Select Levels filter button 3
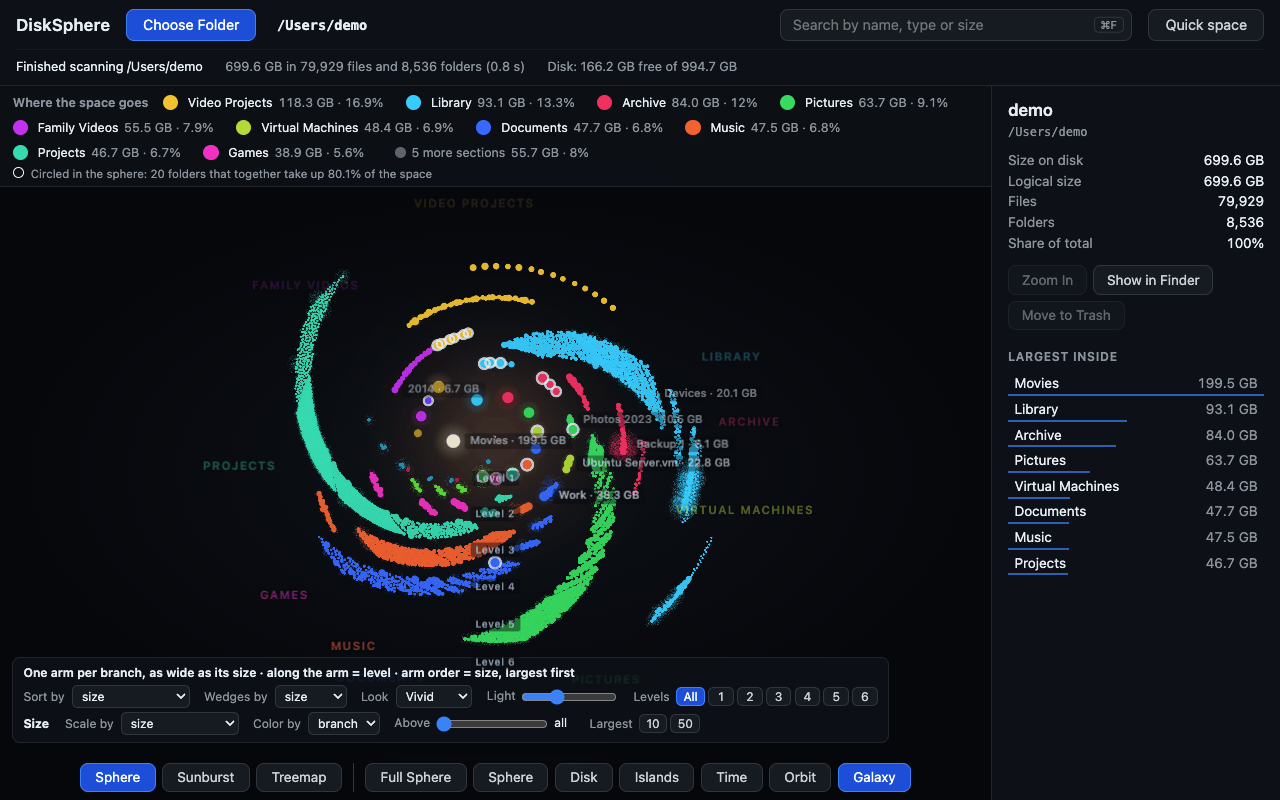The width and height of the screenshot is (1280, 800). click(779, 697)
